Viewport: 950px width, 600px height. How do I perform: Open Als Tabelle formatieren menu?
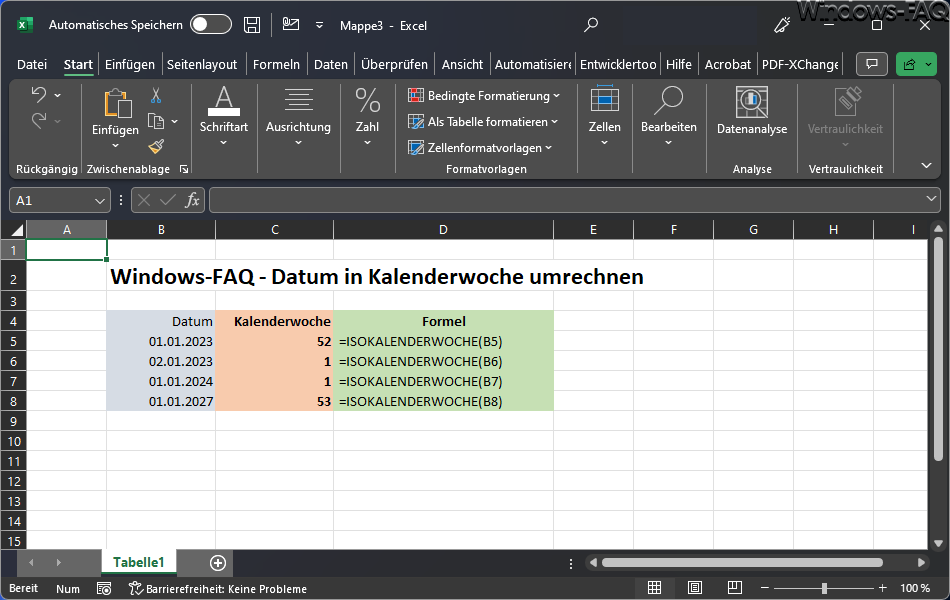pyautogui.click(x=483, y=122)
